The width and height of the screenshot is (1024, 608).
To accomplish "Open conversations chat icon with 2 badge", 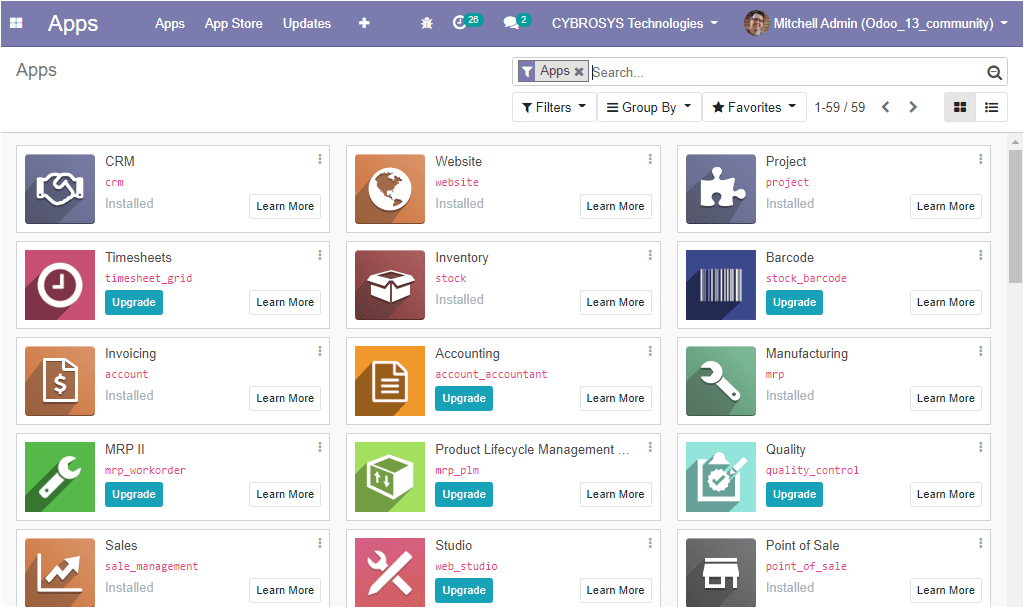I will coord(516,22).
